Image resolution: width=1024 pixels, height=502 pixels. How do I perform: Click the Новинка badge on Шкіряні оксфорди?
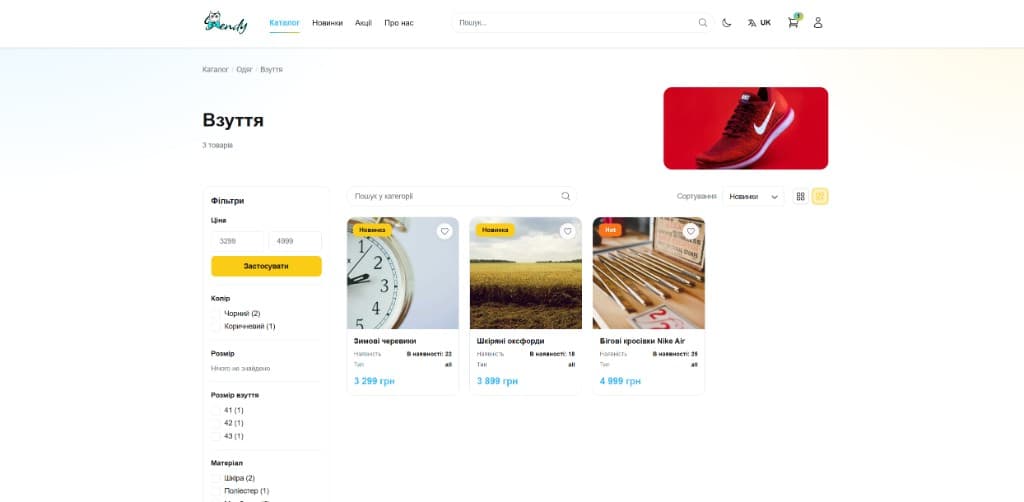[x=495, y=230]
